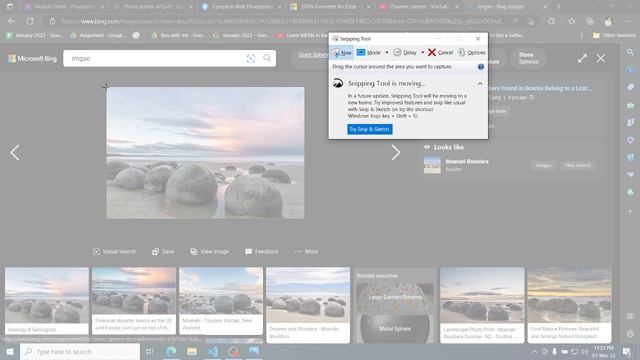Image resolution: width=640 pixels, height=360 pixels.
Task: Click the visual search camera icon in search box
Action: click(x=251, y=58)
